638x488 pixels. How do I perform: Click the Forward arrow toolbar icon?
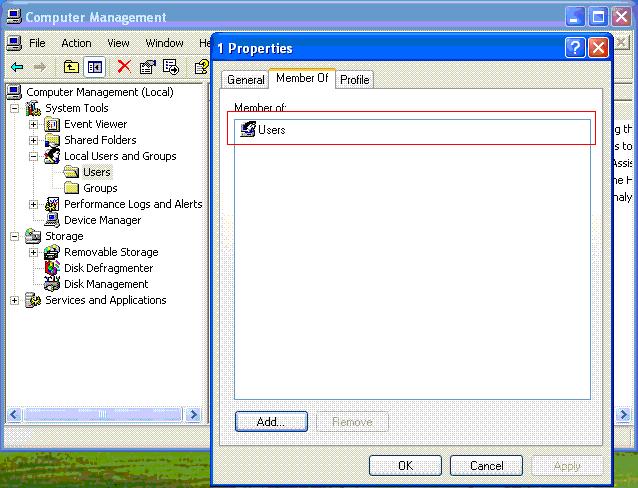coord(39,67)
